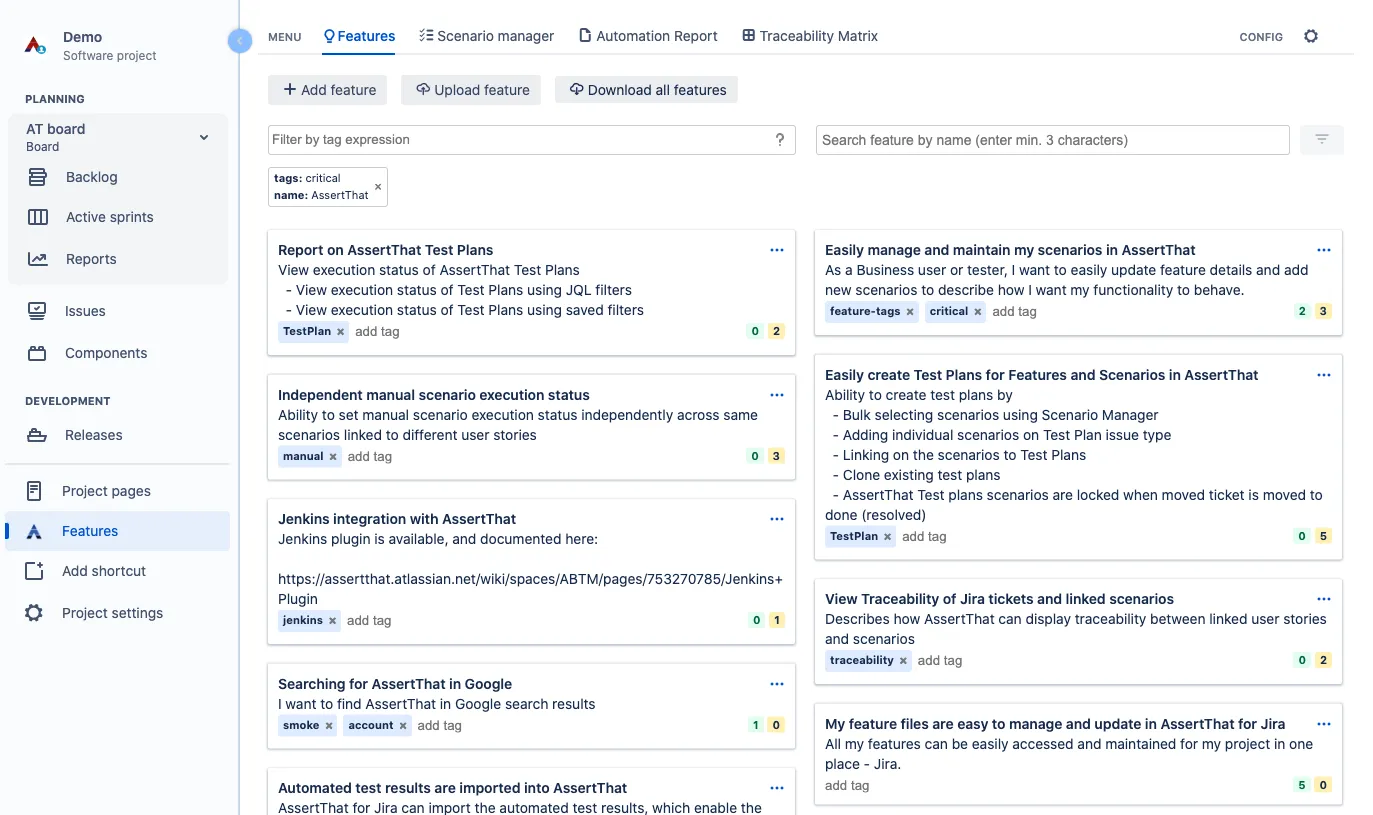The width and height of the screenshot is (1373, 815).
Task: Click the Upload feature button
Action: [x=471, y=90]
